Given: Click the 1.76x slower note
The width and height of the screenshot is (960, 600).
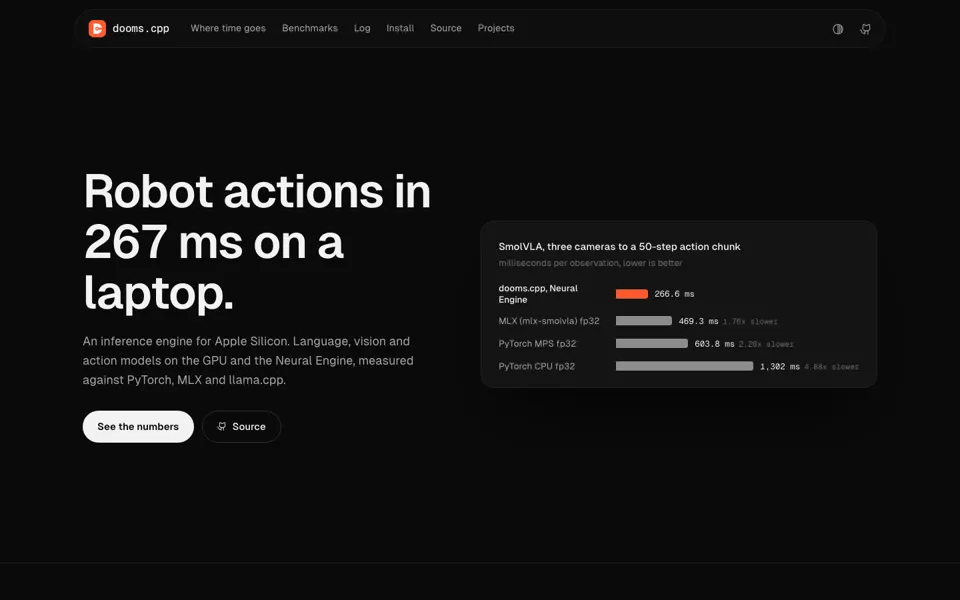Looking at the screenshot, I should point(750,321).
